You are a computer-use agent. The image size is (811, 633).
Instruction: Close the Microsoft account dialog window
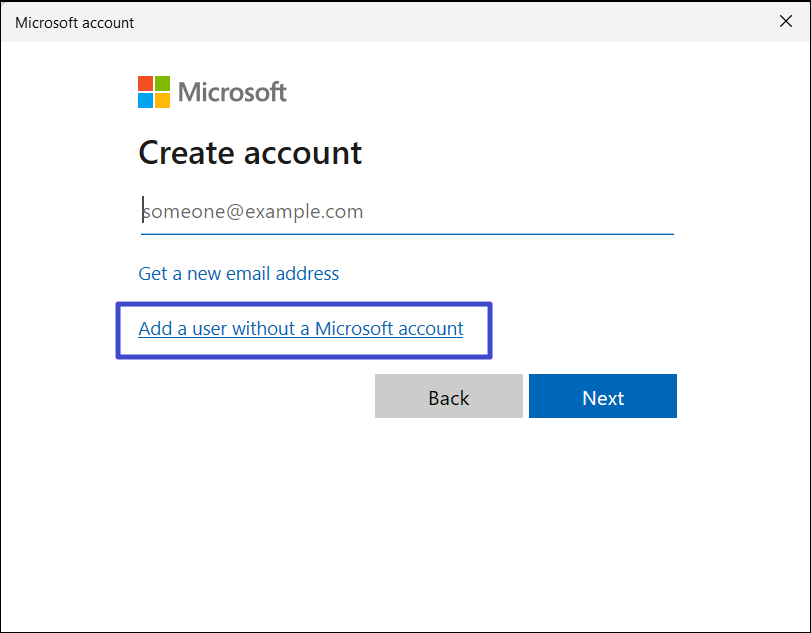785,21
